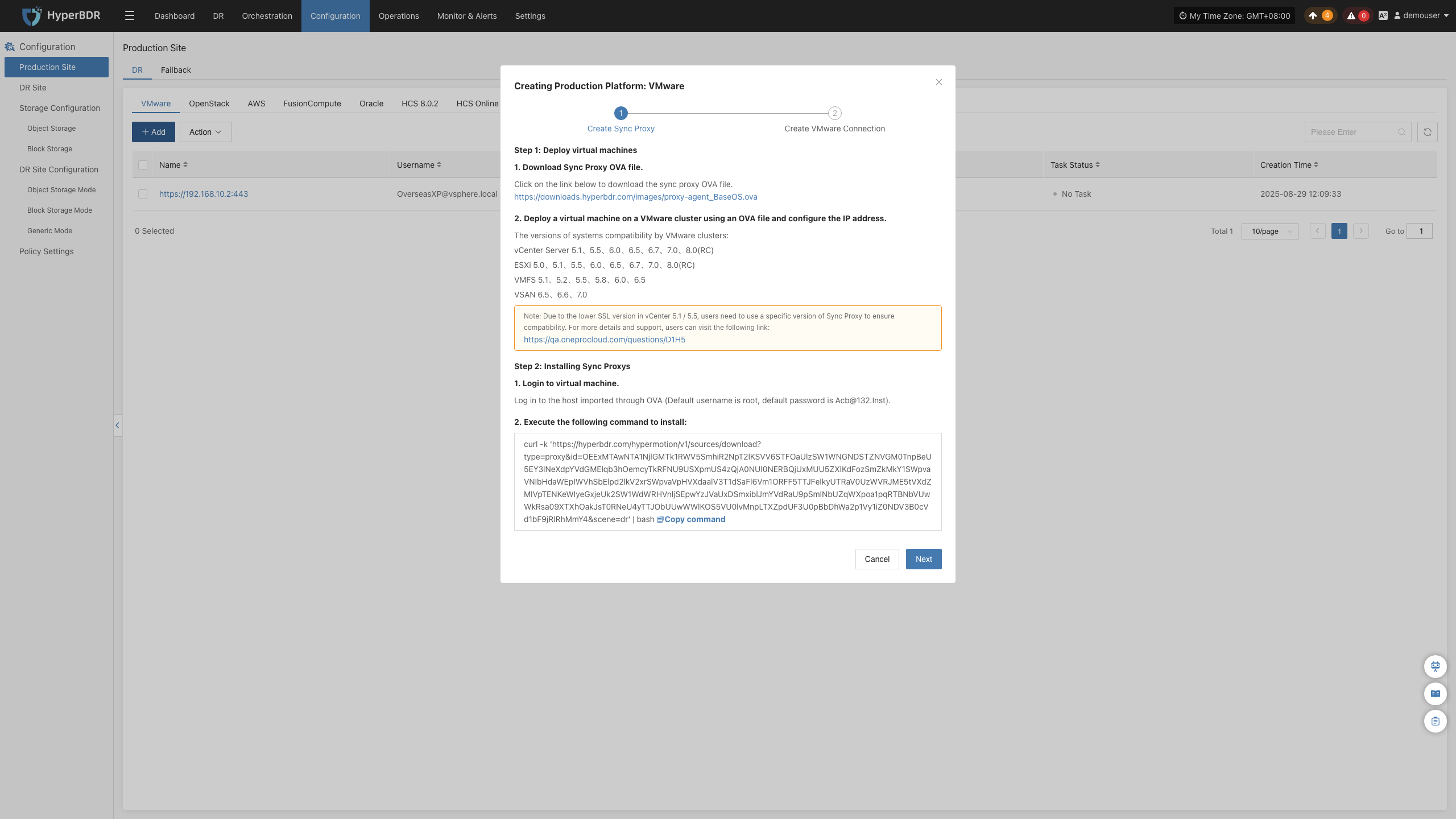Click the My Time Zone indicator
This screenshot has width=1456, height=819.
pyautogui.click(x=1234, y=16)
